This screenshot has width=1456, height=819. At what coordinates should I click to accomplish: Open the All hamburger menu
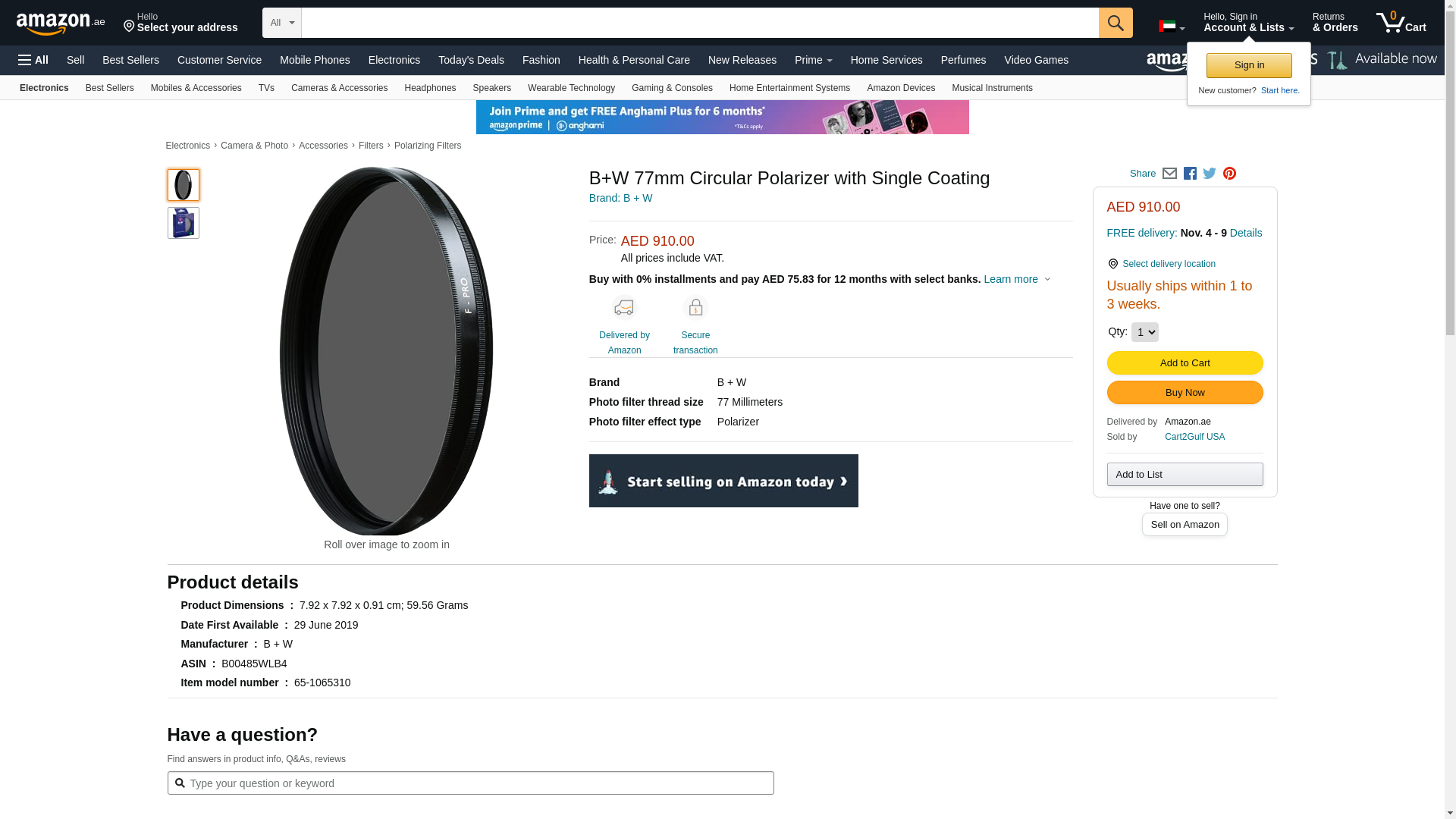point(33,60)
